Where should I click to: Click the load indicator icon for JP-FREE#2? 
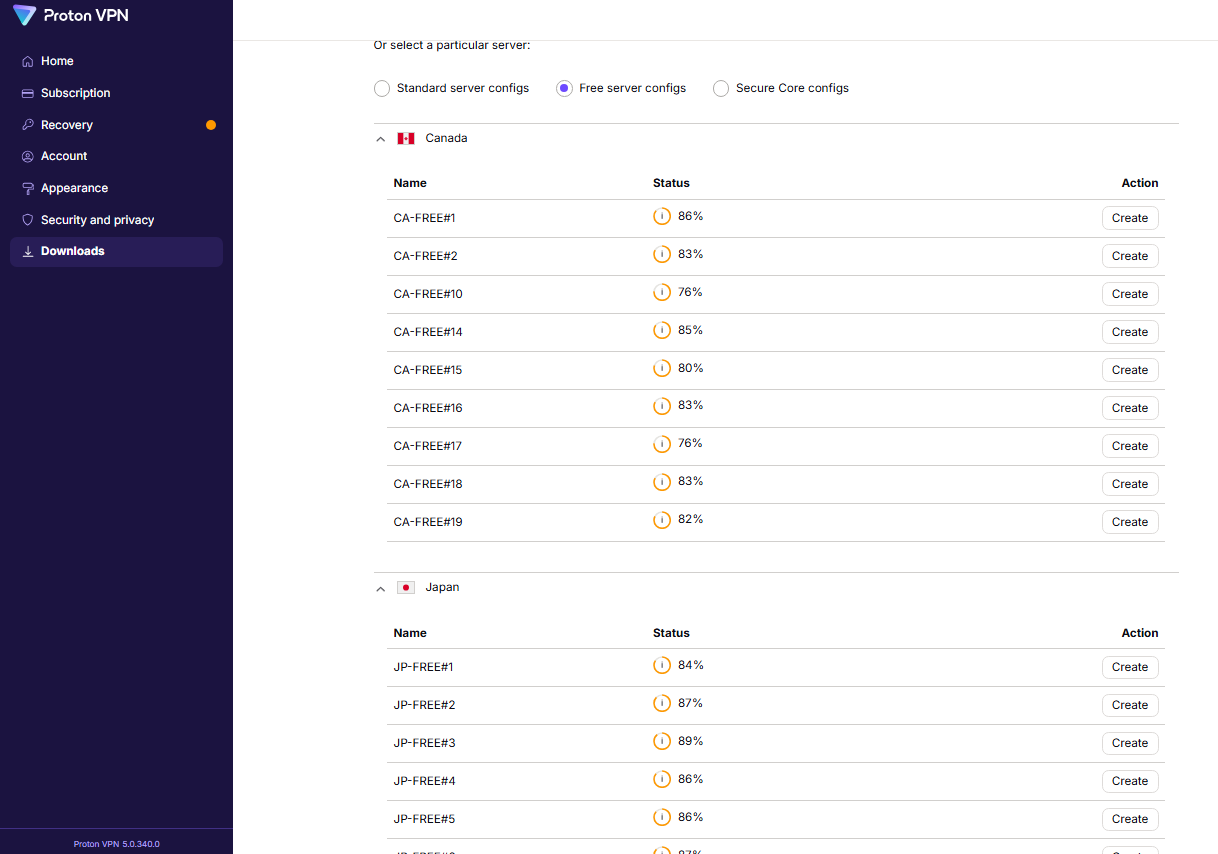[x=662, y=703]
